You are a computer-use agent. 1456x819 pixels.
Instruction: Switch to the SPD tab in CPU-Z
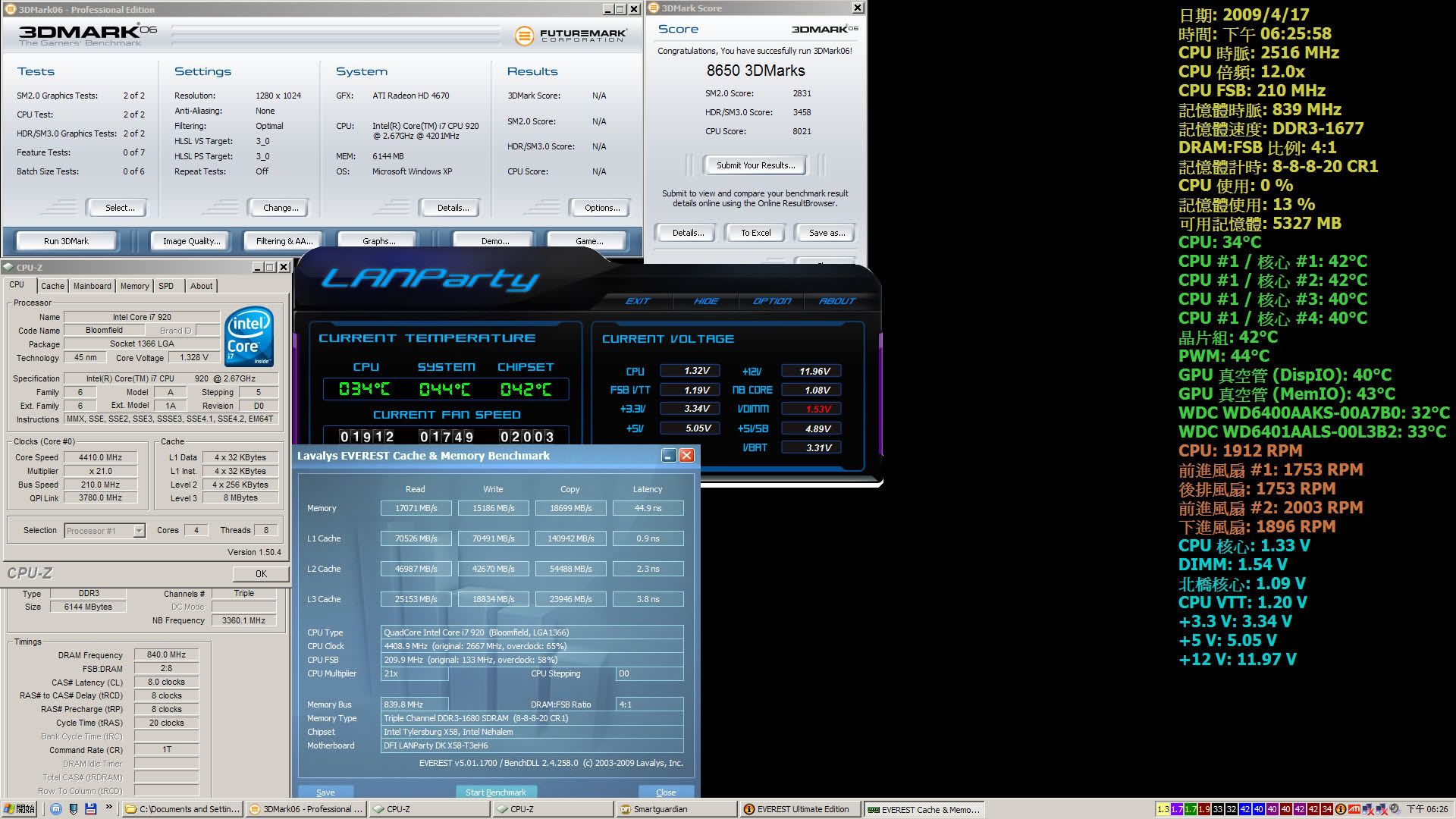point(166,286)
